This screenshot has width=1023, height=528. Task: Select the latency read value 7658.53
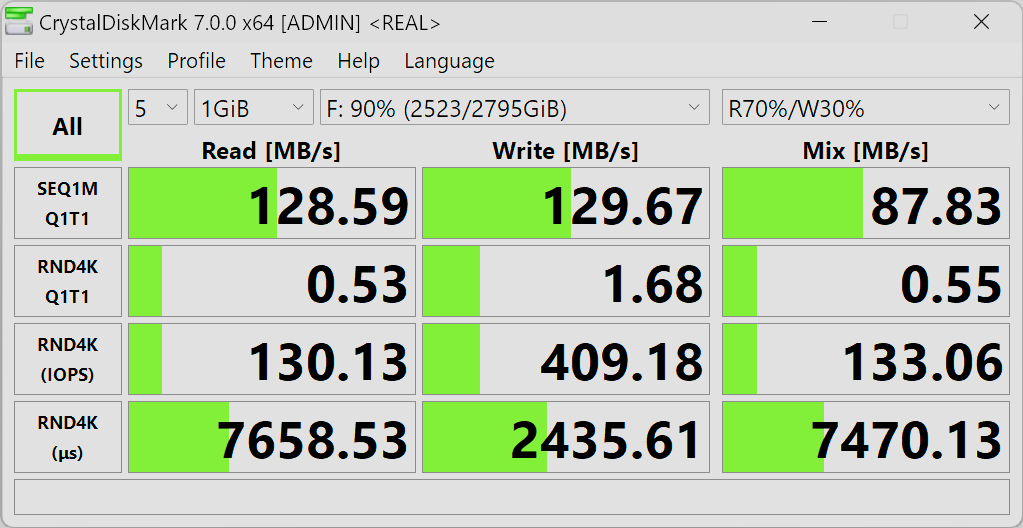tap(272, 437)
